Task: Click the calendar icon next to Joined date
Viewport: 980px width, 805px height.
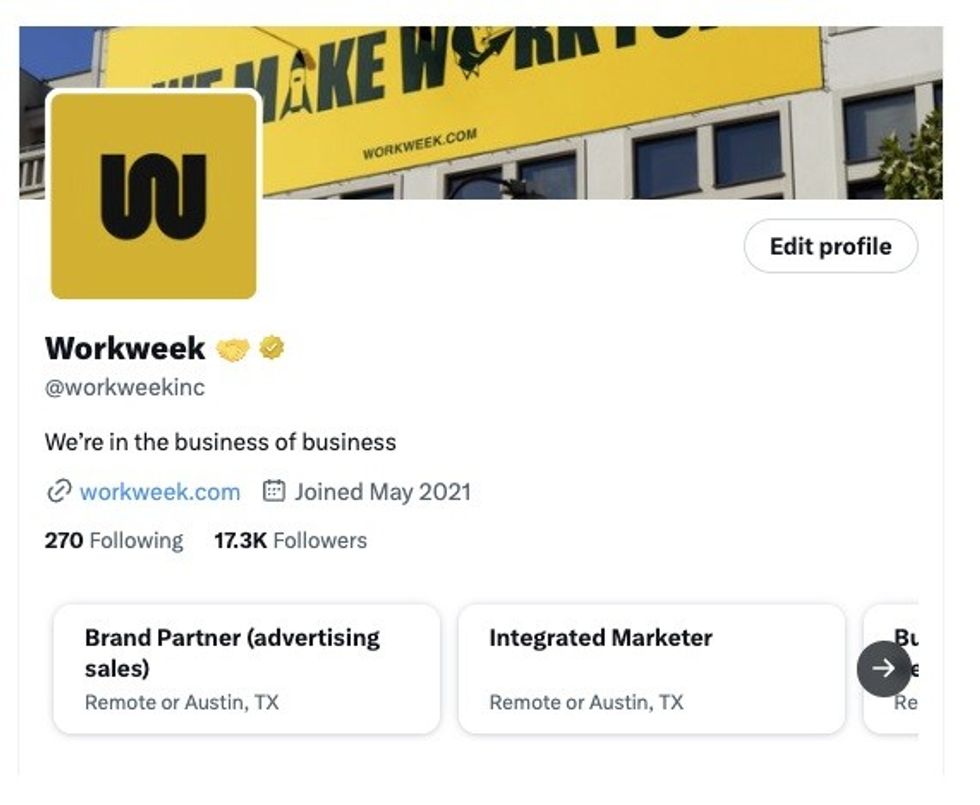Action: (x=274, y=492)
